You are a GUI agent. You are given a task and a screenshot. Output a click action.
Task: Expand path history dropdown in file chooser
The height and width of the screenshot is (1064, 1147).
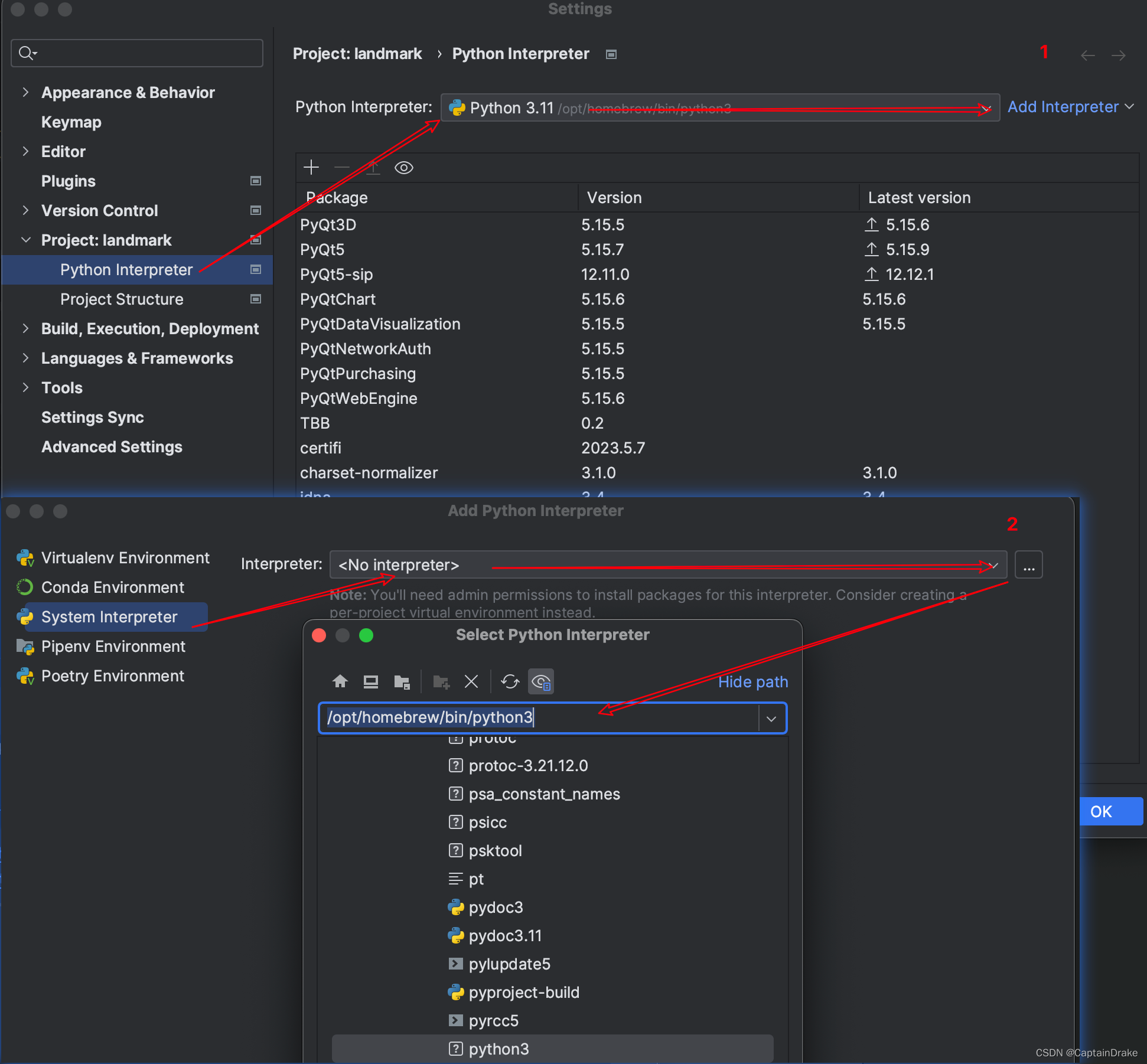[771, 719]
